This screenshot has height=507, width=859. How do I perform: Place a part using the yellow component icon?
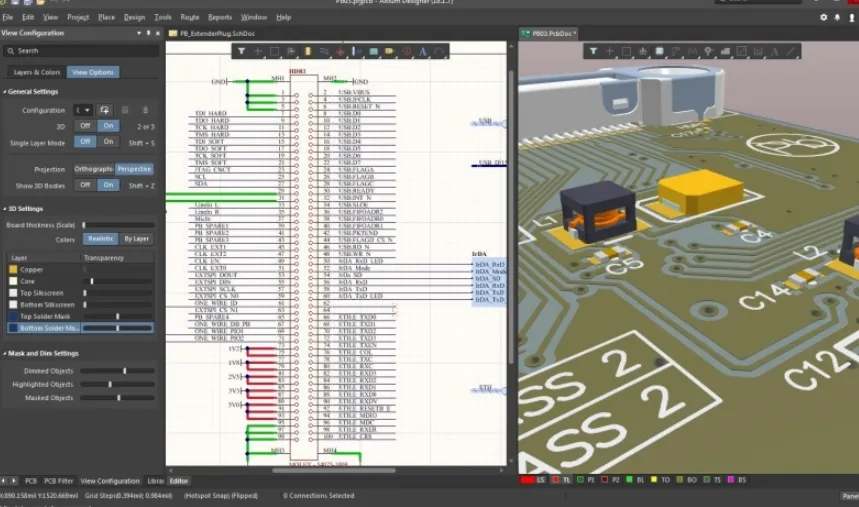pyautogui.click(x=307, y=52)
